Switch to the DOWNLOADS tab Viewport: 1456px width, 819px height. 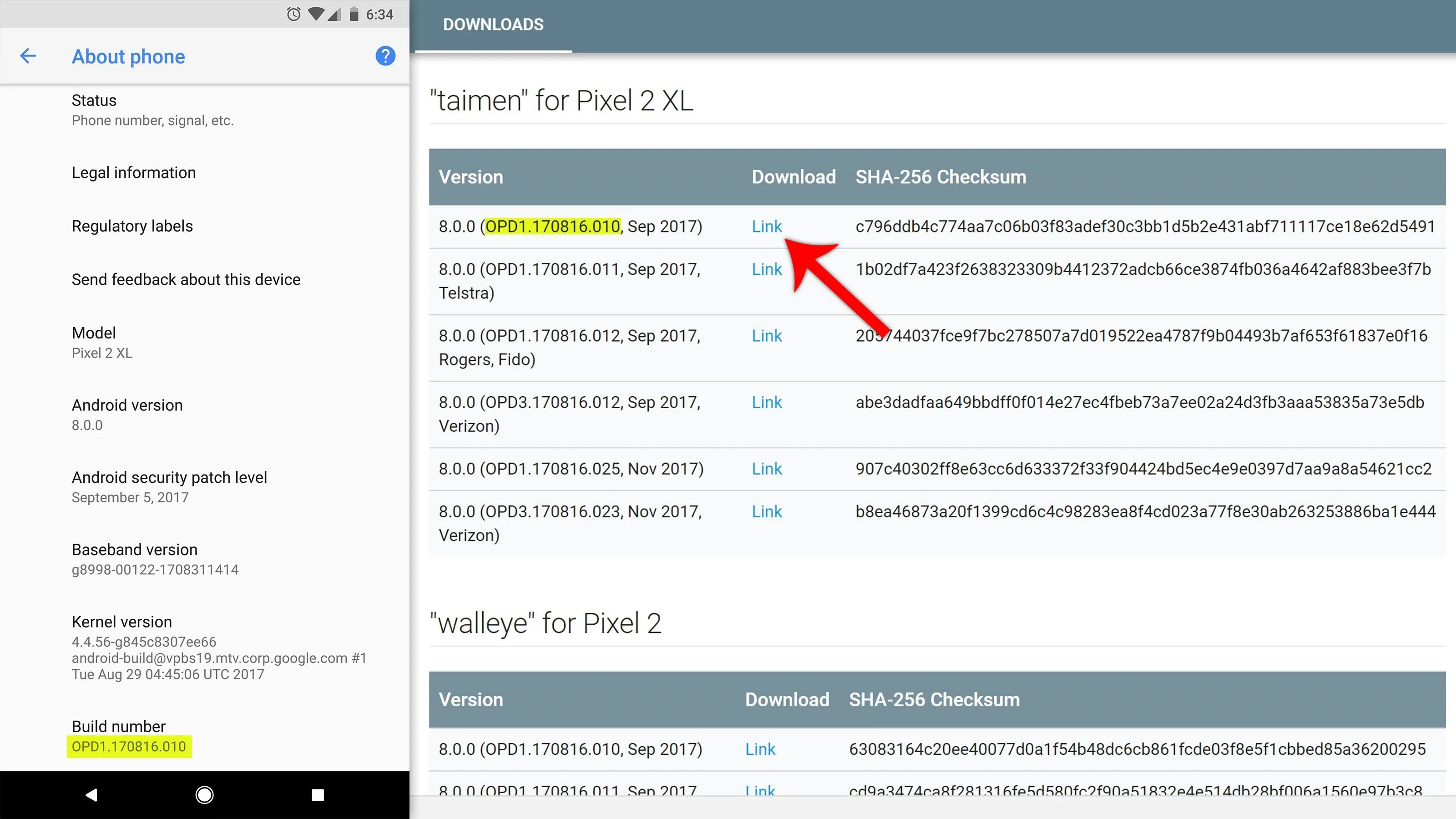pyautogui.click(x=493, y=25)
